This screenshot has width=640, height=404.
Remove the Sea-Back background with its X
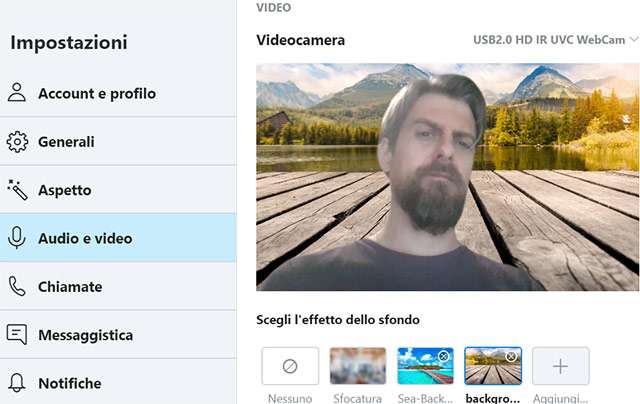tap(444, 357)
